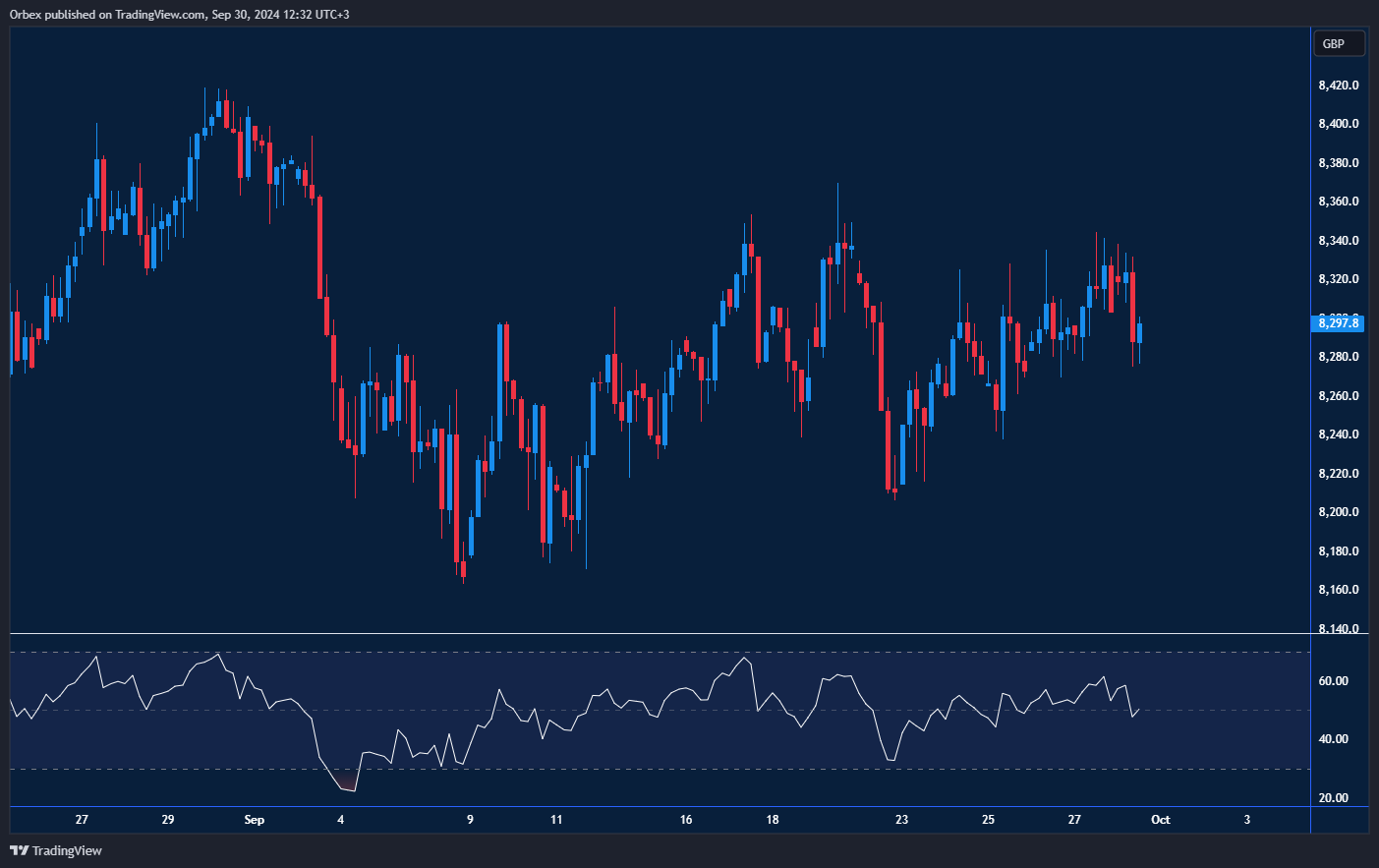Click date 23 on the time axis
Screen dimensions: 1379x868
pyautogui.click(x=901, y=820)
